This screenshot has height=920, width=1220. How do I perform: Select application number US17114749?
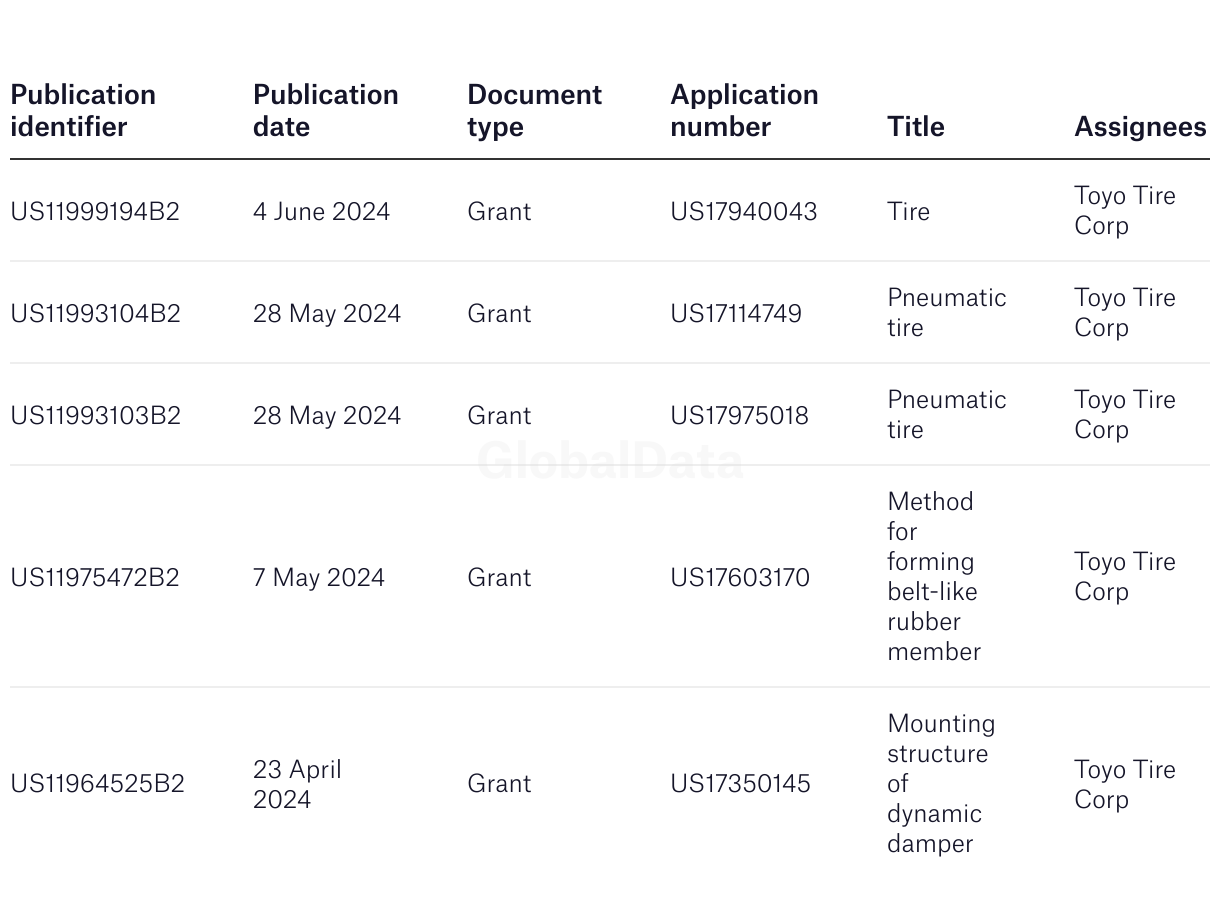pos(736,314)
